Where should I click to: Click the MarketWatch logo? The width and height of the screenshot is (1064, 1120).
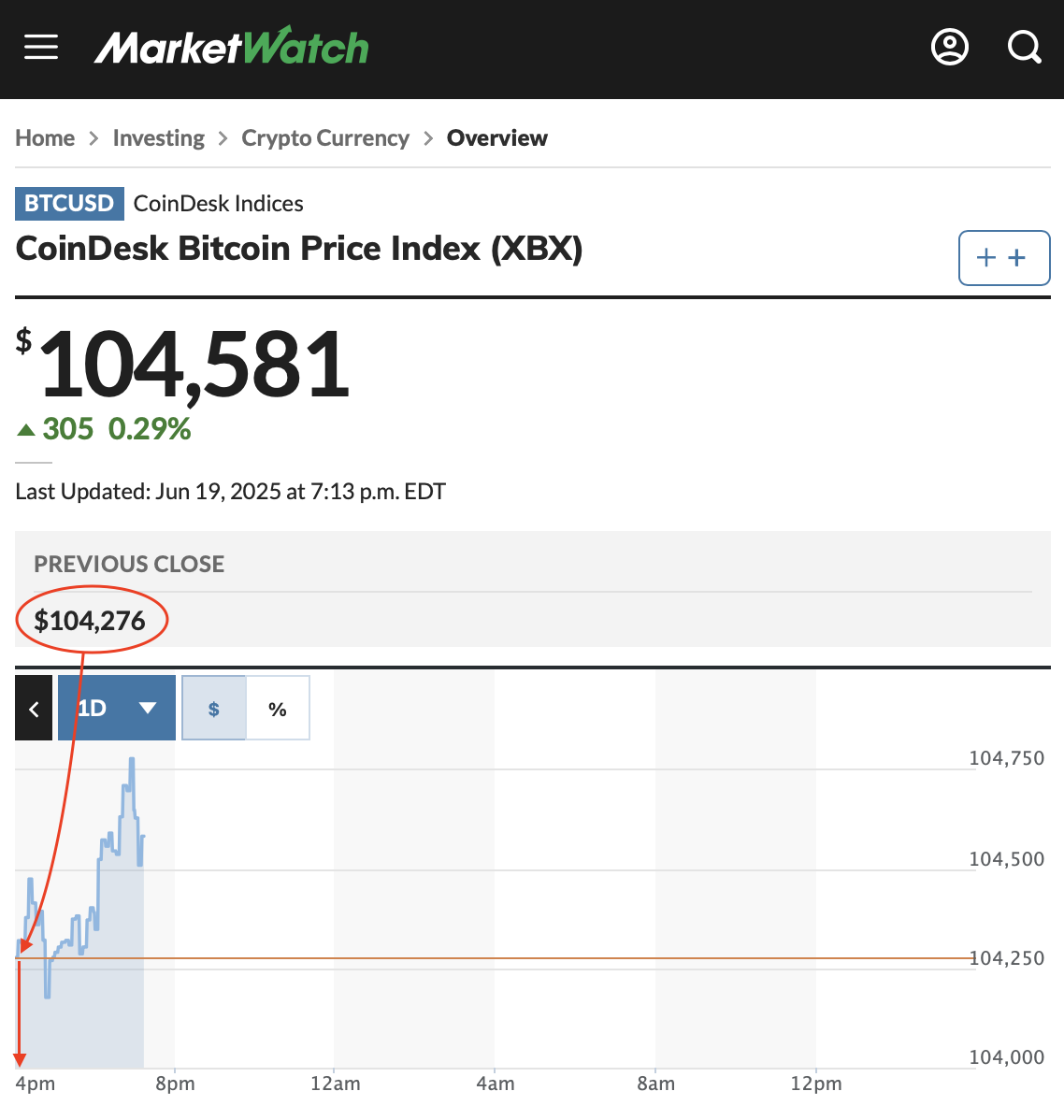[232, 47]
